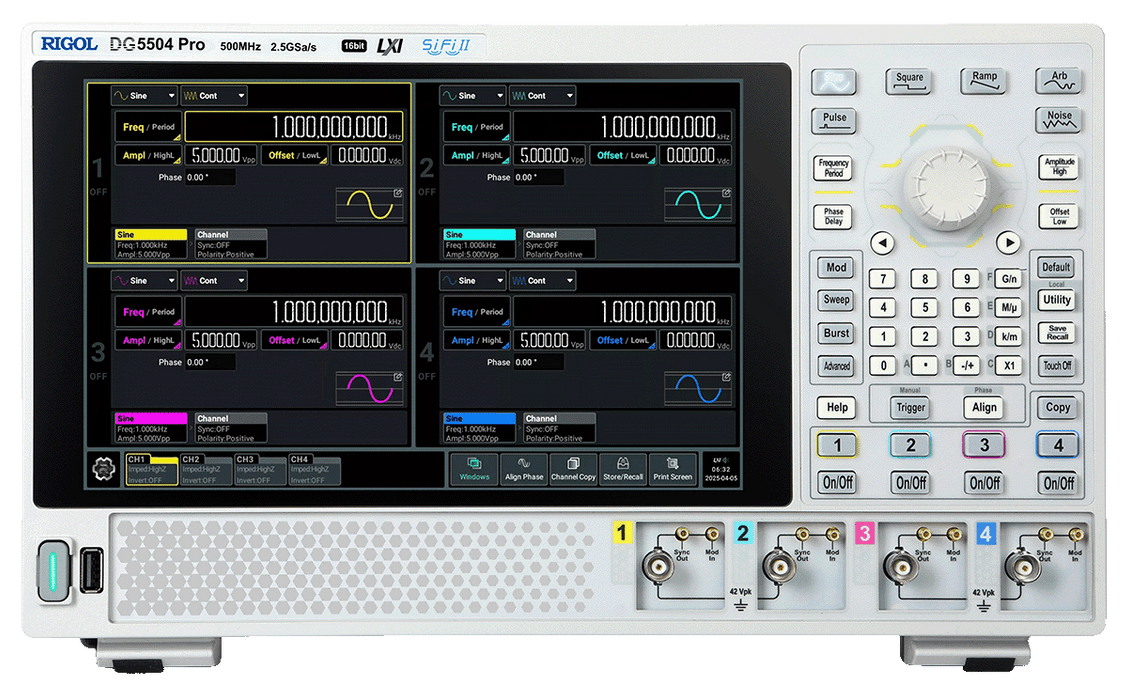Toggle channel 1 OFF indicator on screen
Screen dimensions: 1129x700
(x=99, y=192)
